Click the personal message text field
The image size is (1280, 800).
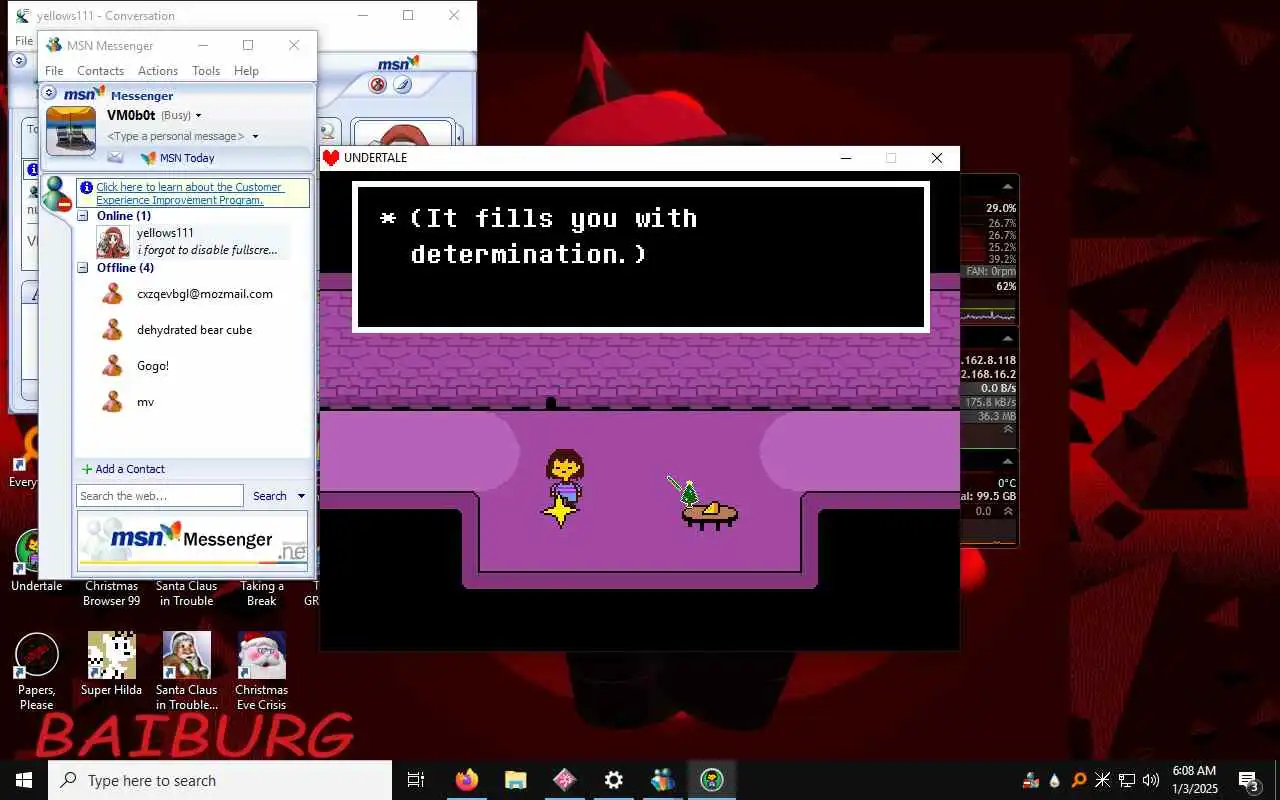[176, 137]
